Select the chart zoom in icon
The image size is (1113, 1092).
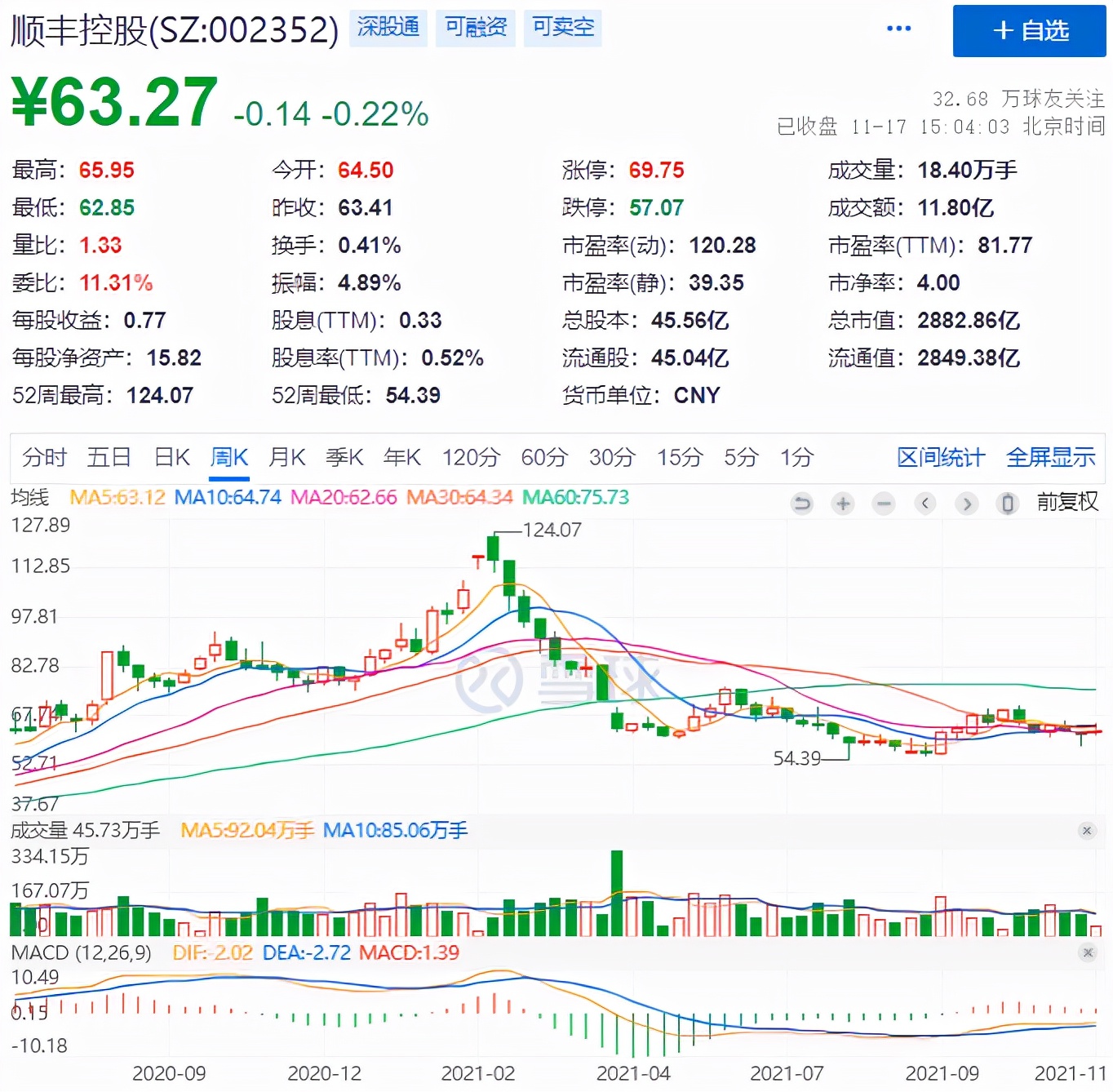pos(843,504)
